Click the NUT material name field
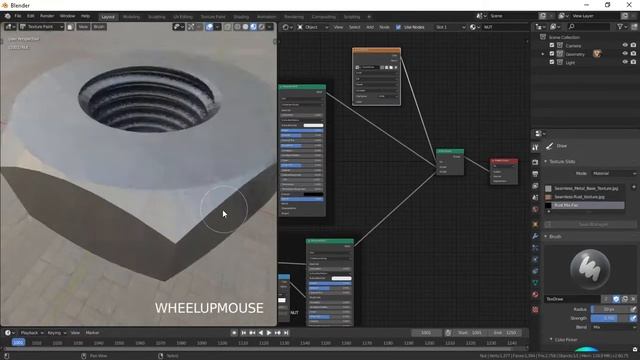This screenshot has height=360, width=640. (x=505, y=27)
